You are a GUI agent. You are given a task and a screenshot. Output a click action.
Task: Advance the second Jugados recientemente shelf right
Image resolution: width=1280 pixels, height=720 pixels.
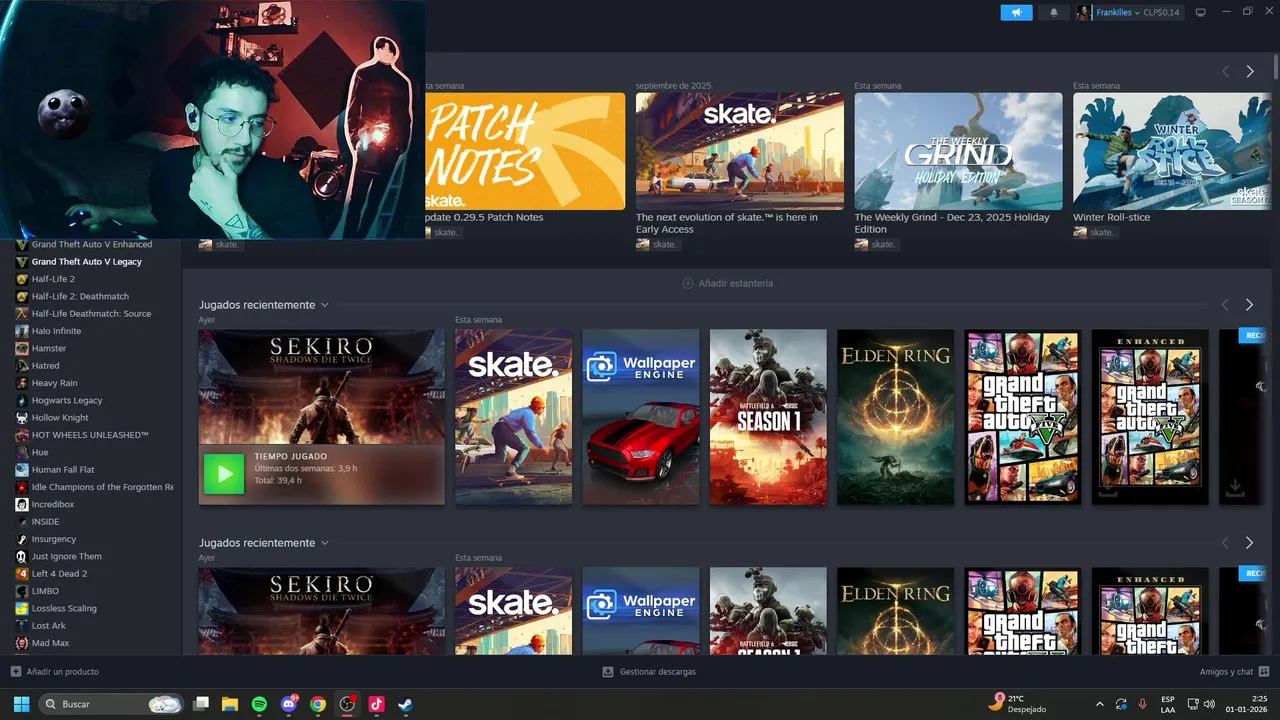pos(1249,543)
